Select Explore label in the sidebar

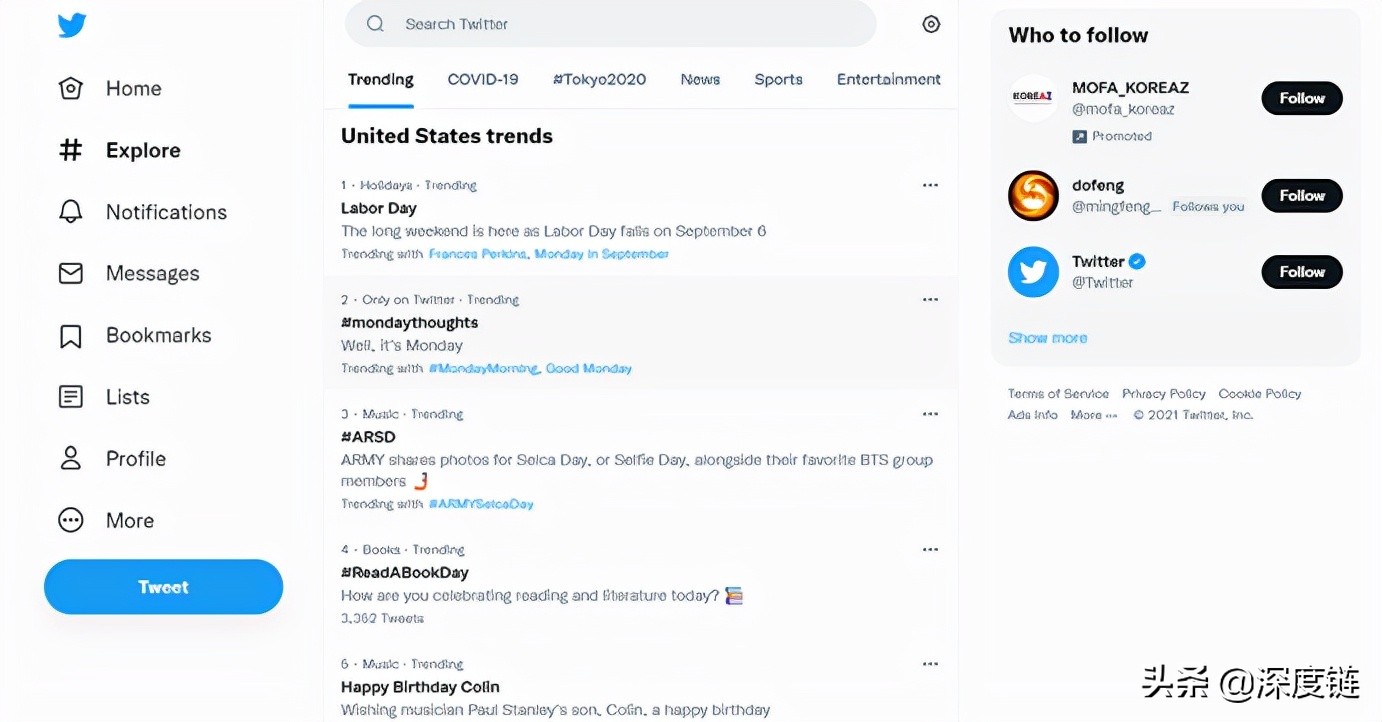click(143, 150)
